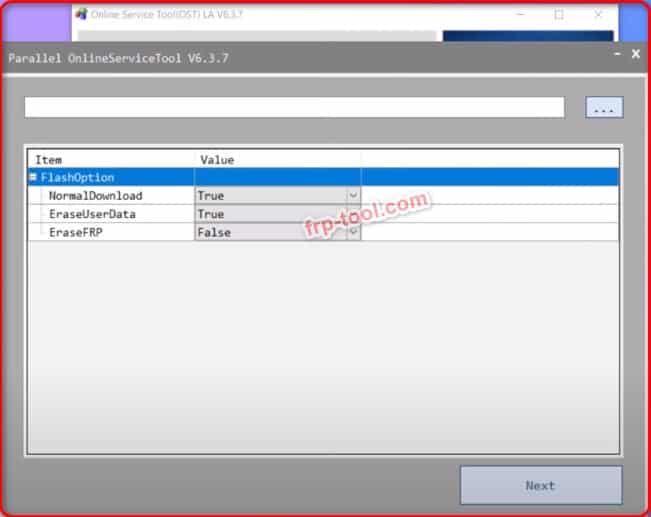Minimize the background Online Service Tool window
The width and height of the screenshot is (651, 517).
520,15
